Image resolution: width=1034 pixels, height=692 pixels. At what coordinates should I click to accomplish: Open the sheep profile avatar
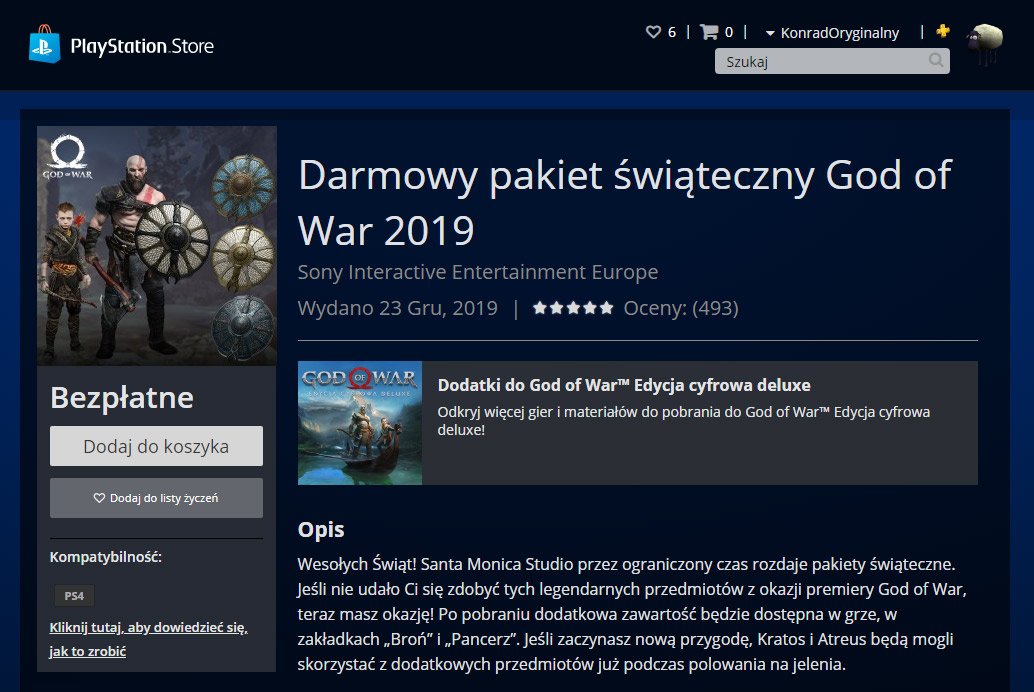pyautogui.click(x=985, y=44)
